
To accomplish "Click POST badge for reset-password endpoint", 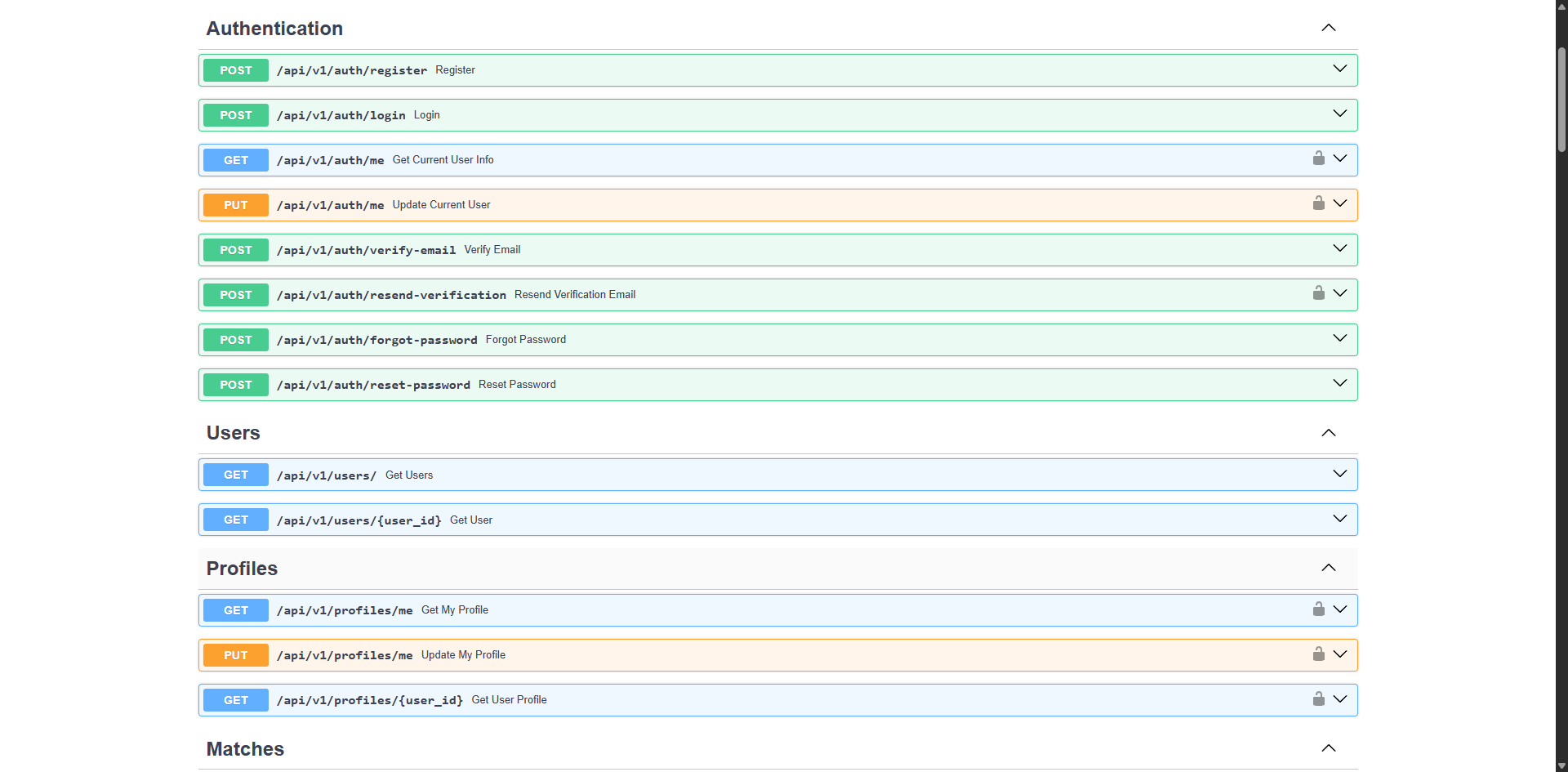I will coord(236,385).
